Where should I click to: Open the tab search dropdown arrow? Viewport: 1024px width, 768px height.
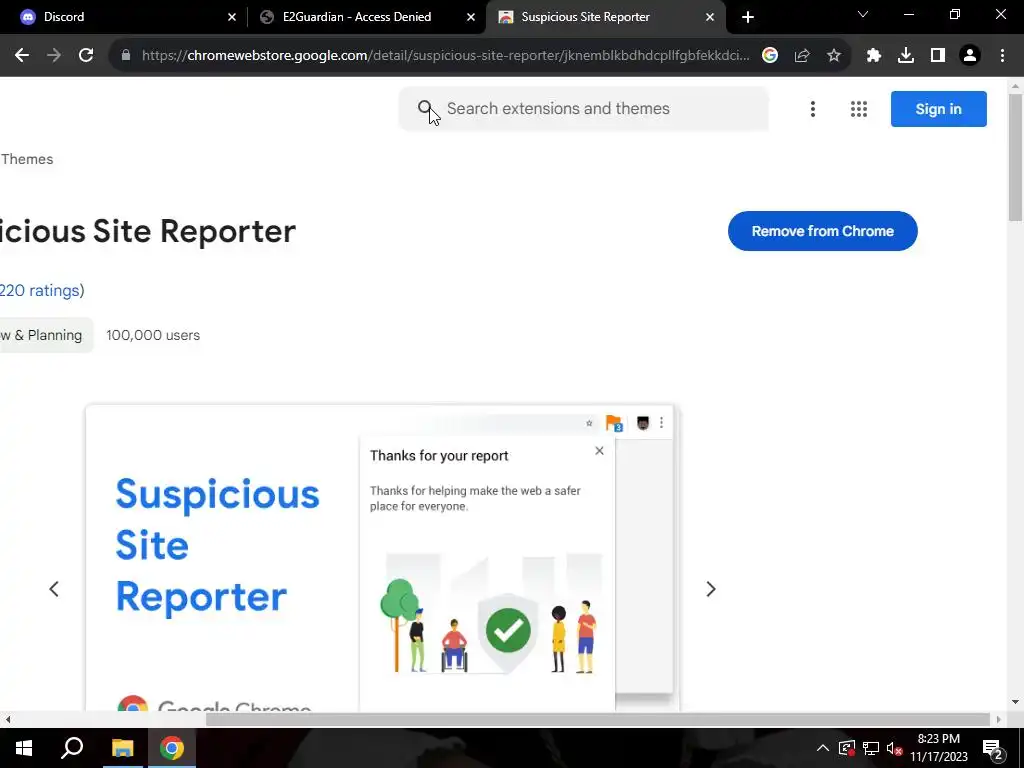[863, 14]
